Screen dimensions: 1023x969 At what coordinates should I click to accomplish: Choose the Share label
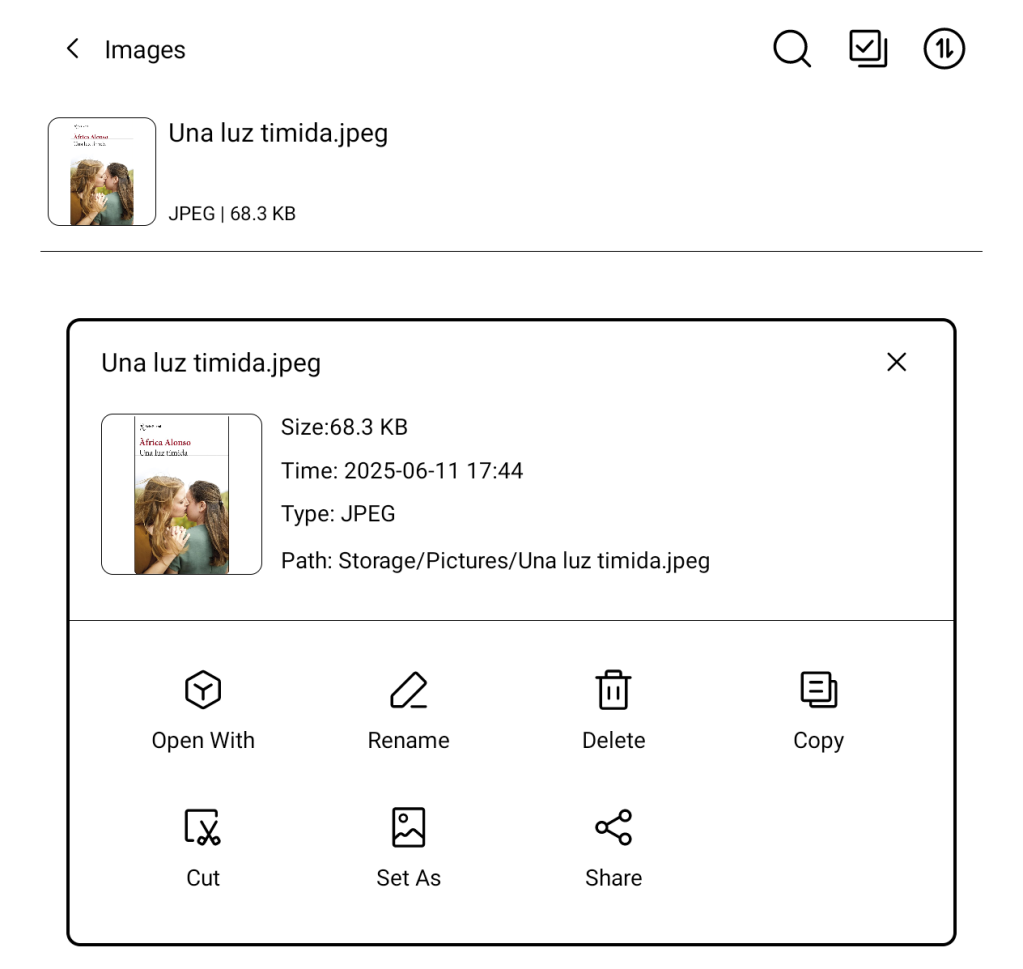pyautogui.click(x=613, y=878)
